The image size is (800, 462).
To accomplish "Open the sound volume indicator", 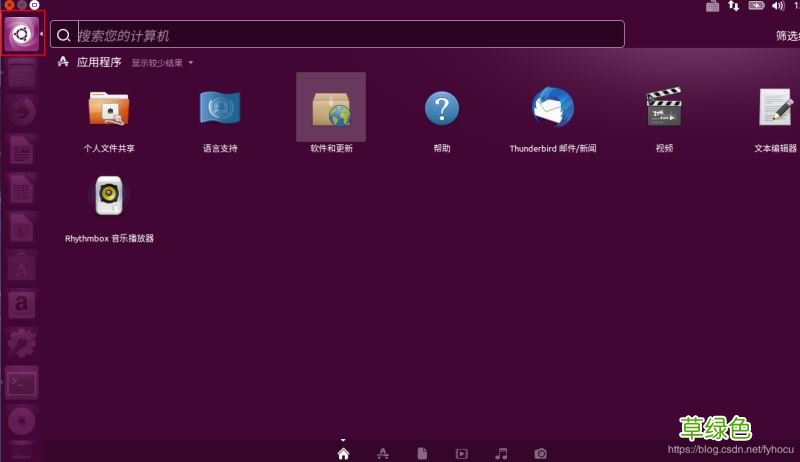I will (x=778, y=6).
